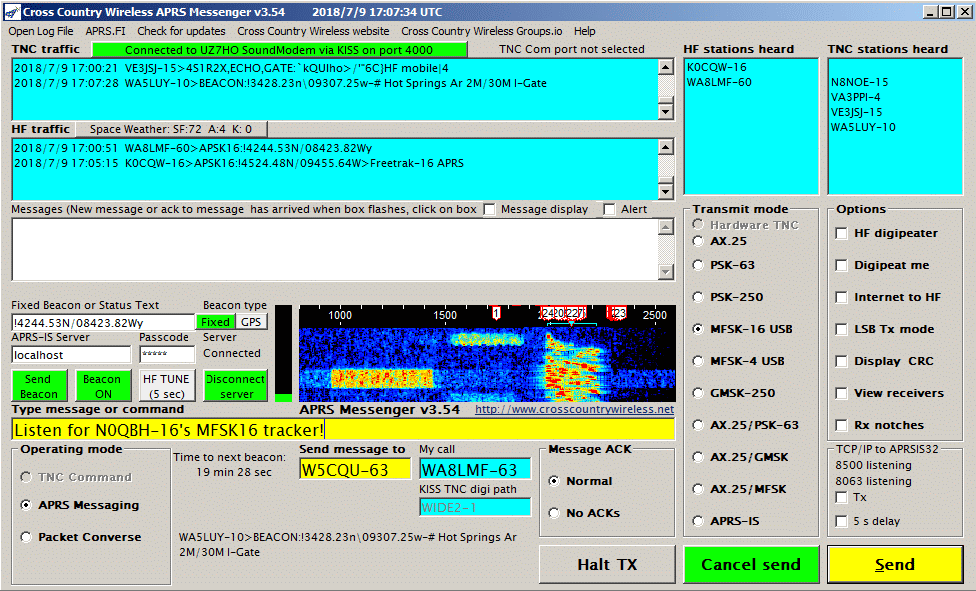The image size is (976, 591).
Task: Click down arrow of HF traffic scrollbar
Action: point(666,191)
